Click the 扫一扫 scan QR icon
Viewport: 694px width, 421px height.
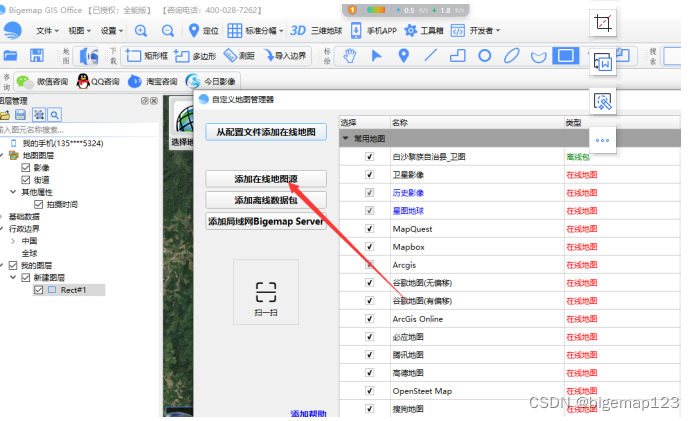tap(266, 292)
